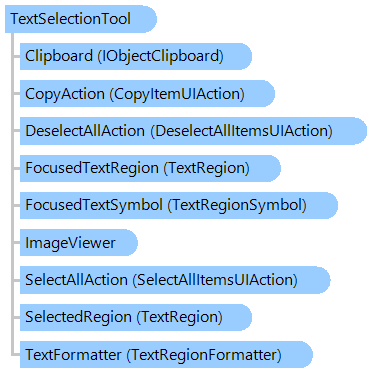The image size is (385, 372).
Task: Click the SelectAllItemsUIAction type name
Action: pyautogui.click(x=215, y=280)
